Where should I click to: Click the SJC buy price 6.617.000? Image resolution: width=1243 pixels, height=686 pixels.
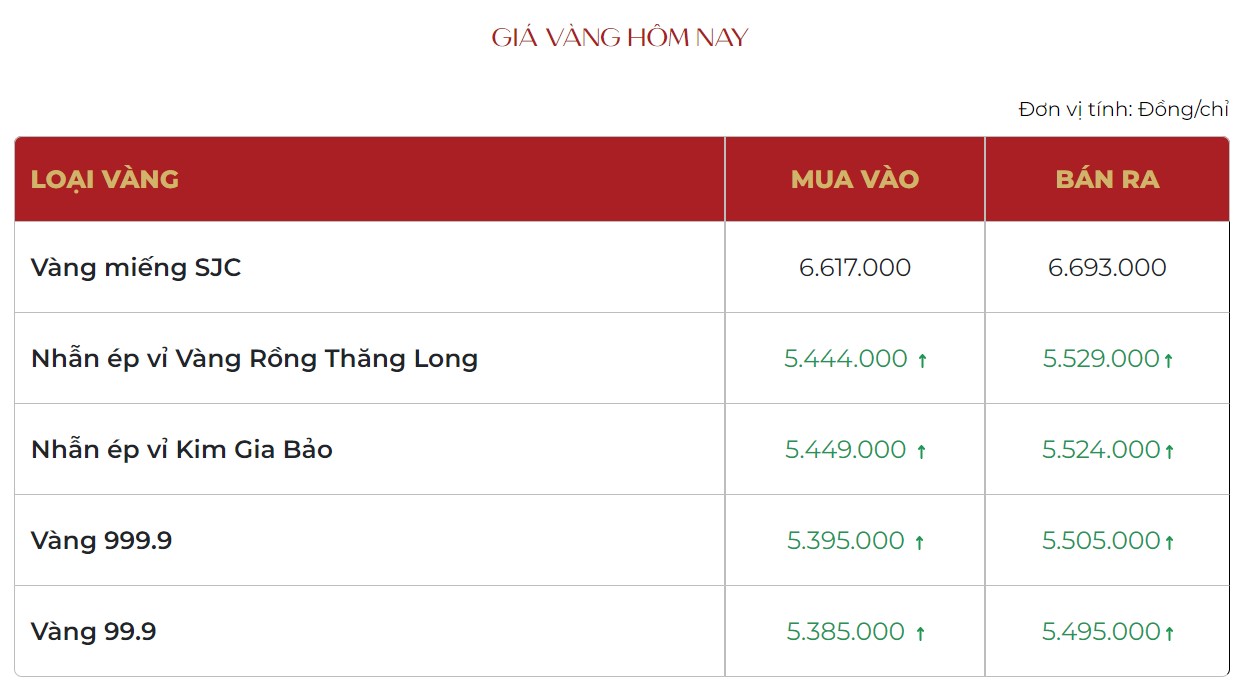click(855, 268)
